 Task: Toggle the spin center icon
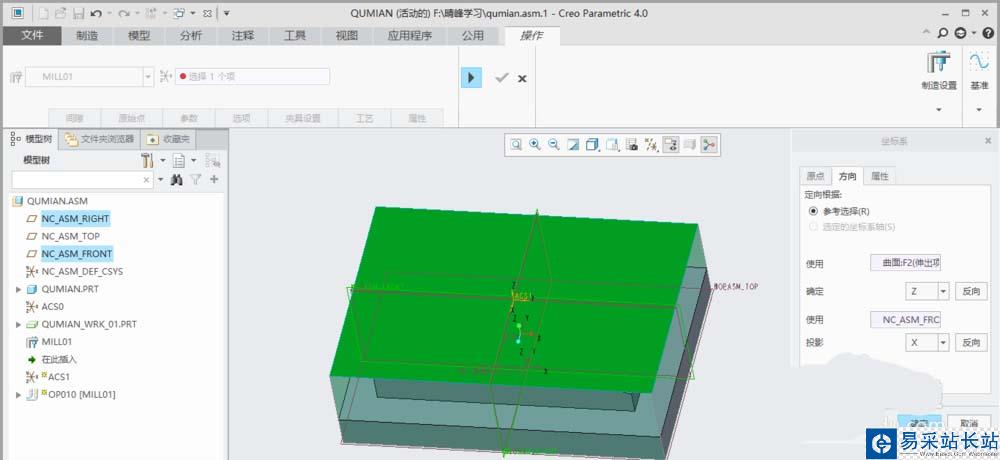coord(708,145)
